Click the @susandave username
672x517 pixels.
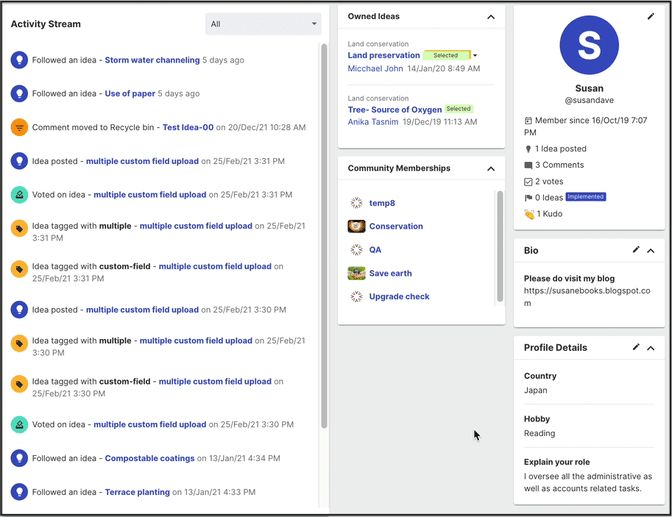pyautogui.click(x=589, y=100)
